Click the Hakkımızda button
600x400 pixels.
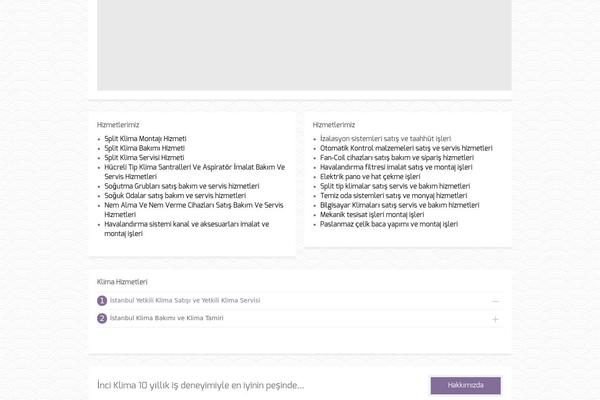[465, 385]
